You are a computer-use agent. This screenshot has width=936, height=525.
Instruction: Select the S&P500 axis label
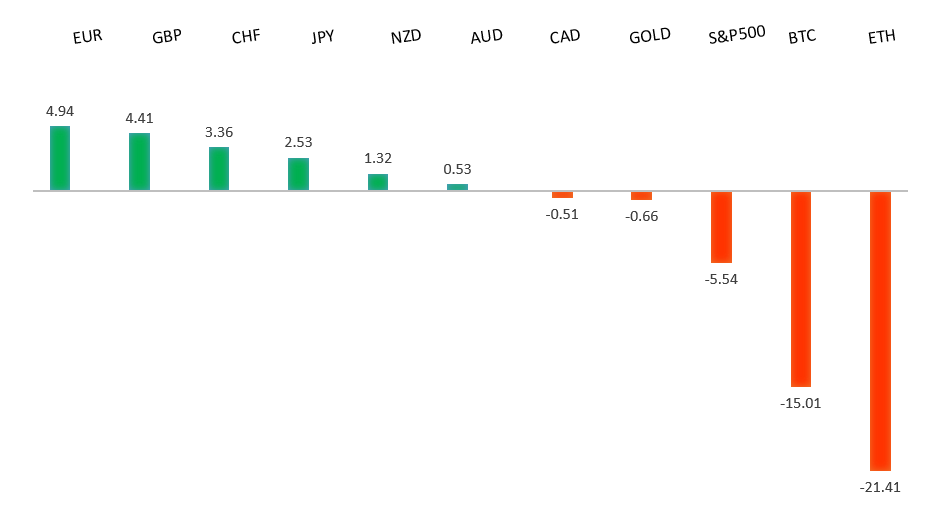coord(736,34)
